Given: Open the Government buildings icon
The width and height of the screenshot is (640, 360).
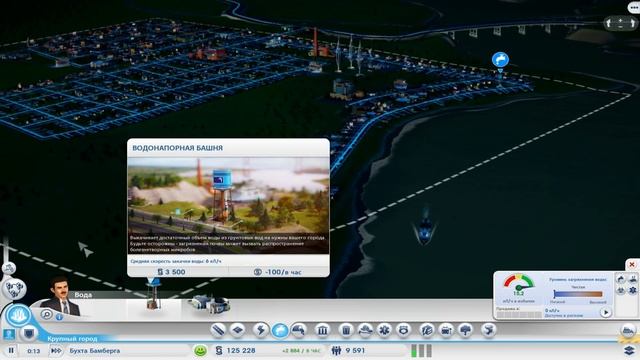Looking at the screenshot, I should click(322, 330).
